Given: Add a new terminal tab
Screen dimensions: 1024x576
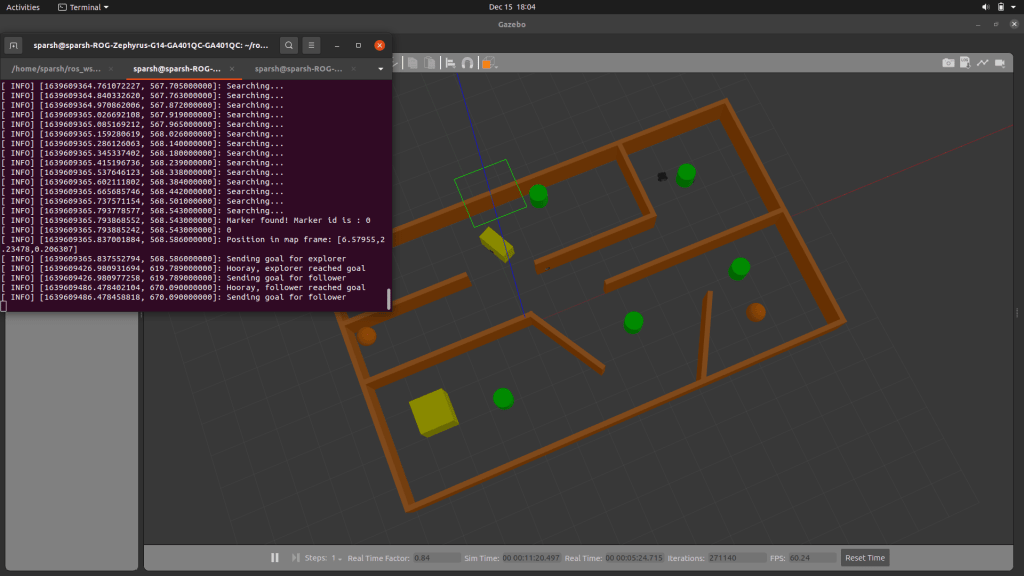Looking at the screenshot, I should (14, 45).
